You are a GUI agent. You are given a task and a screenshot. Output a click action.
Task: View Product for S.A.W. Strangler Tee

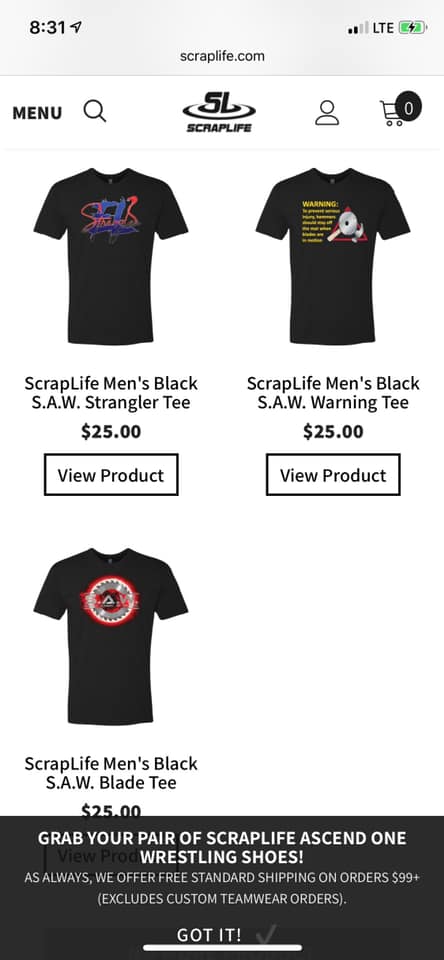coord(111,474)
